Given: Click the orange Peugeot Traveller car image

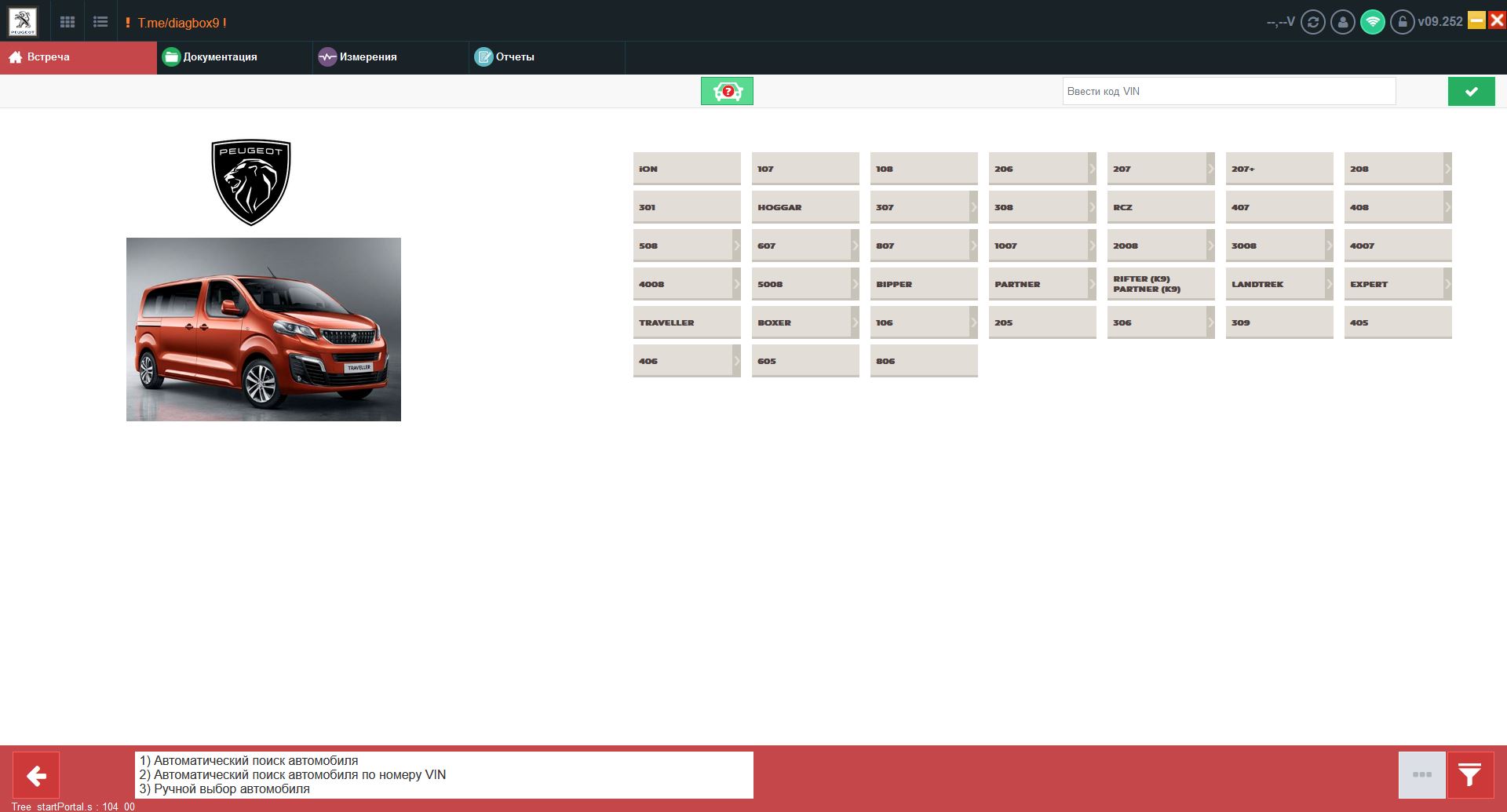Looking at the screenshot, I should point(264,330).
